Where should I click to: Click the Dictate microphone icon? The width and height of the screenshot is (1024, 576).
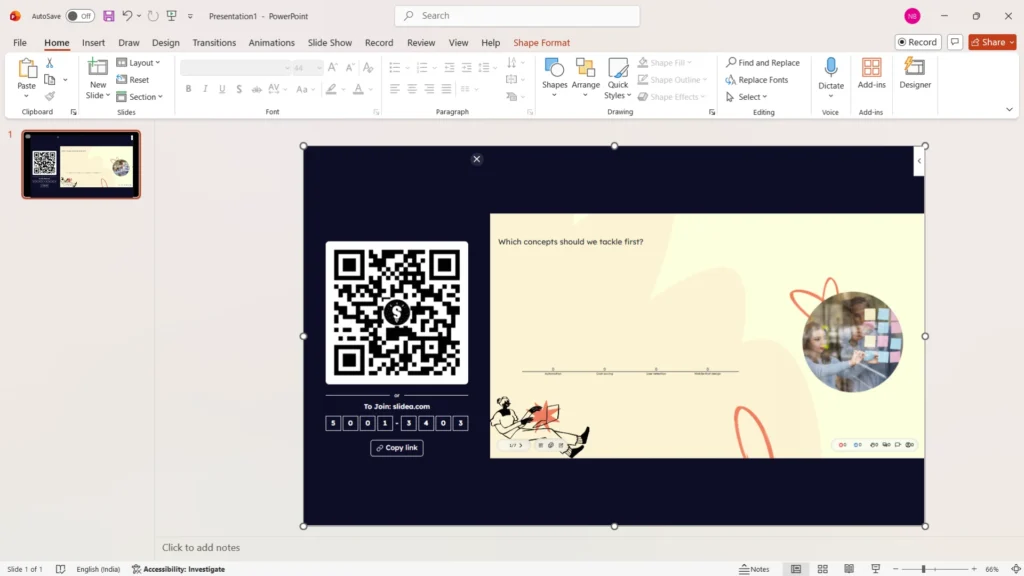tap(830, 68)
